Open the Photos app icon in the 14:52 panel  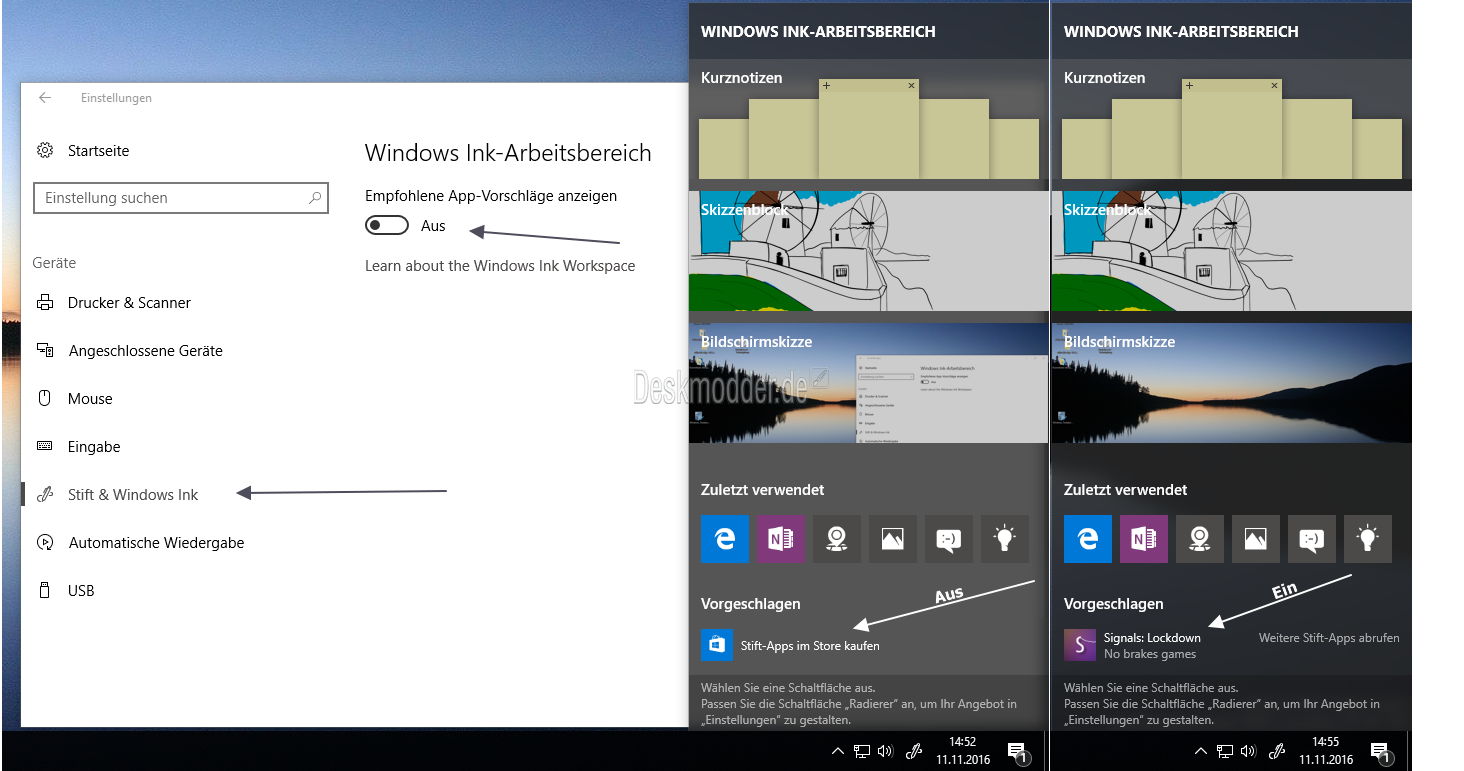pos(893,539)
